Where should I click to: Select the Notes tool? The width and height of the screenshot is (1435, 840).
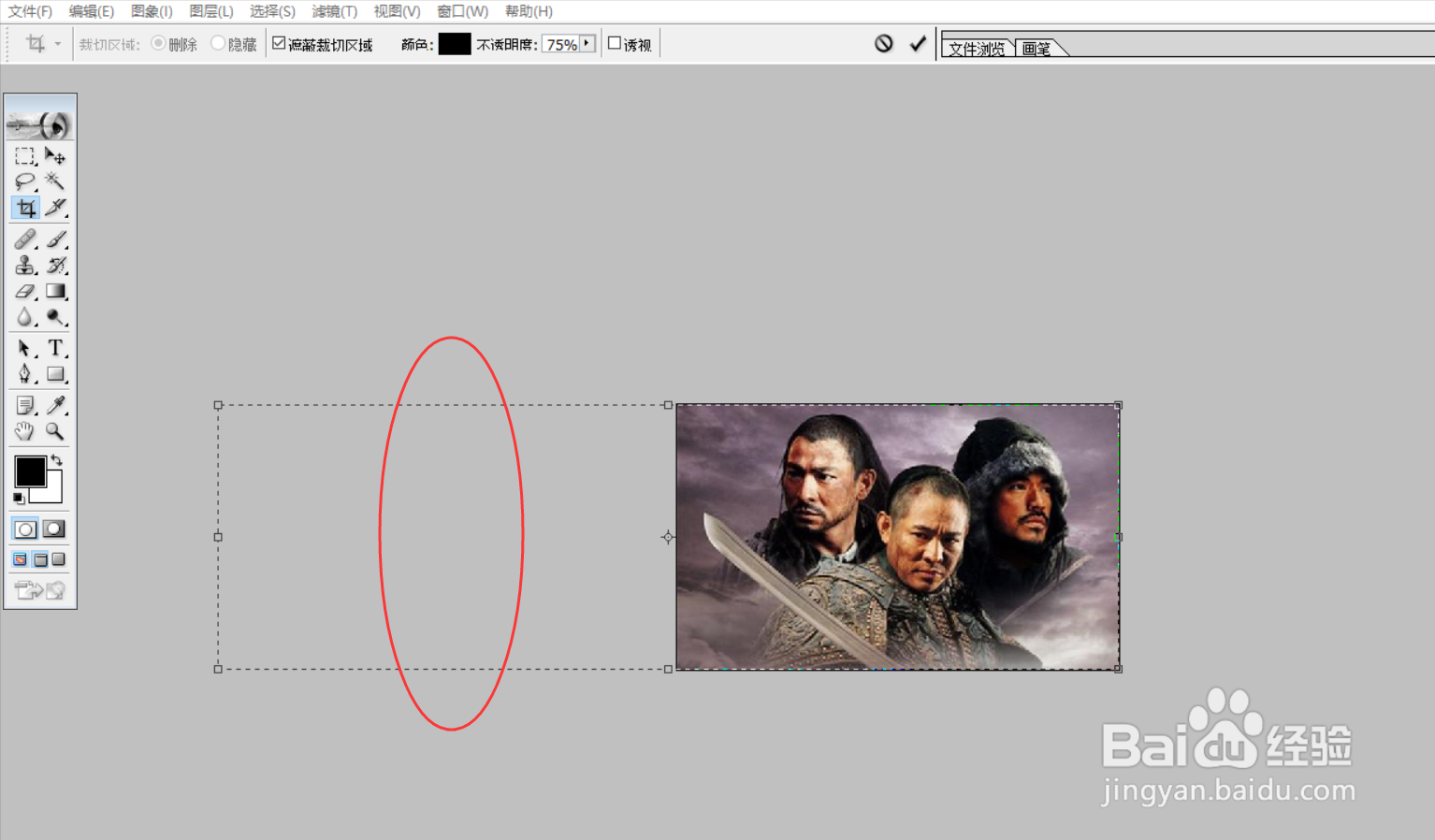pos(25,406)
